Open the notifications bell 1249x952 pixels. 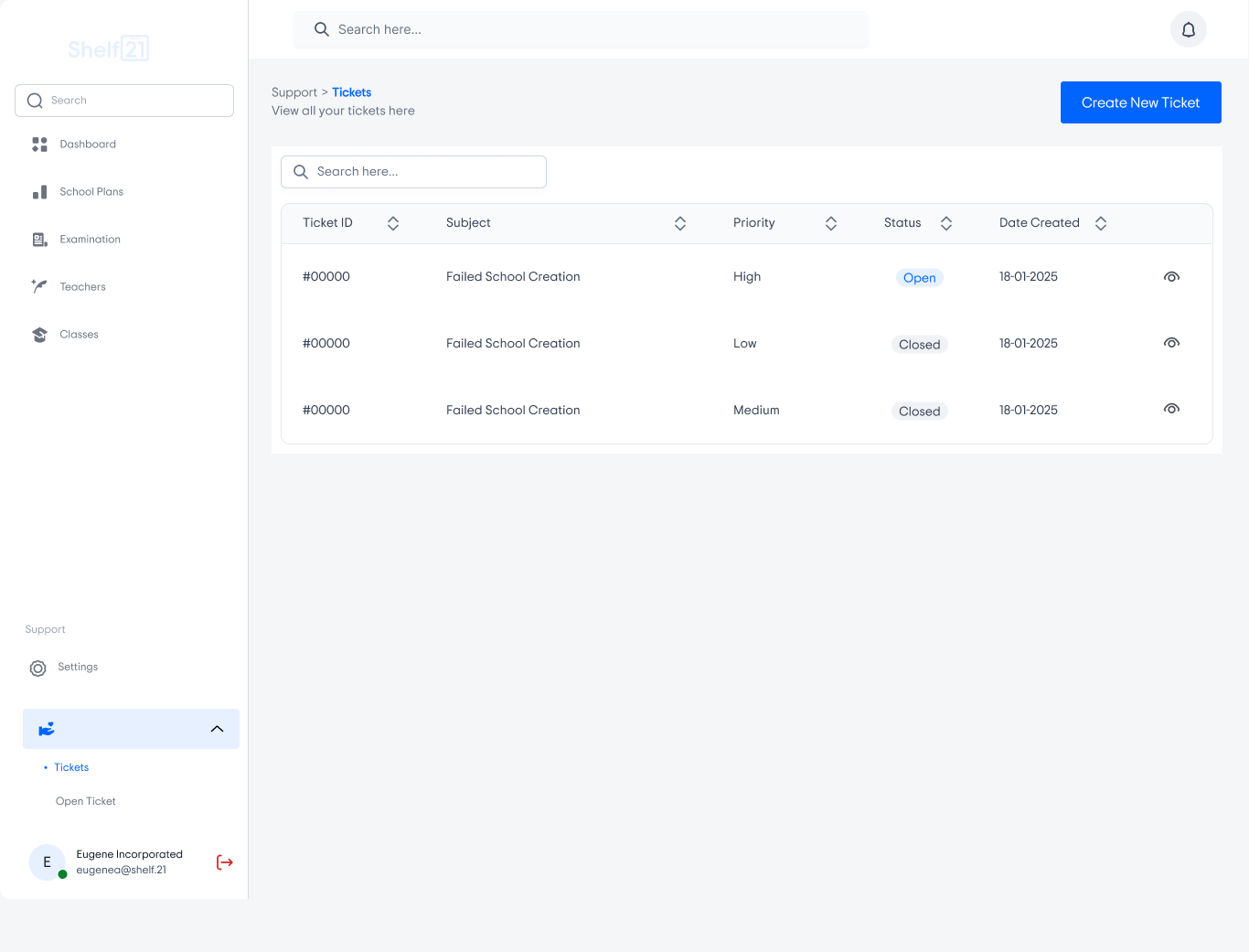point(1189,29)
